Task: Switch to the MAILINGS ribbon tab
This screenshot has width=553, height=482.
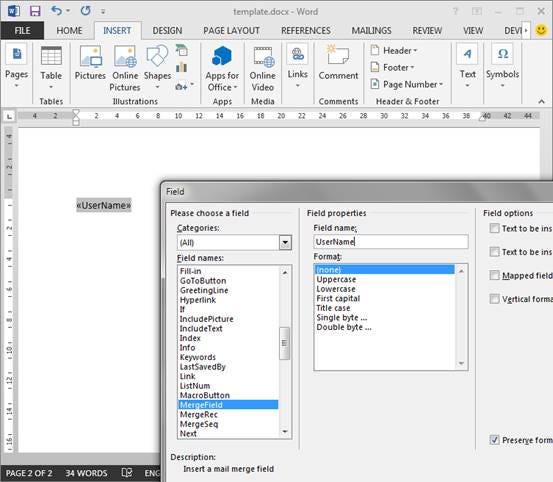Action: tap(371, 31)
